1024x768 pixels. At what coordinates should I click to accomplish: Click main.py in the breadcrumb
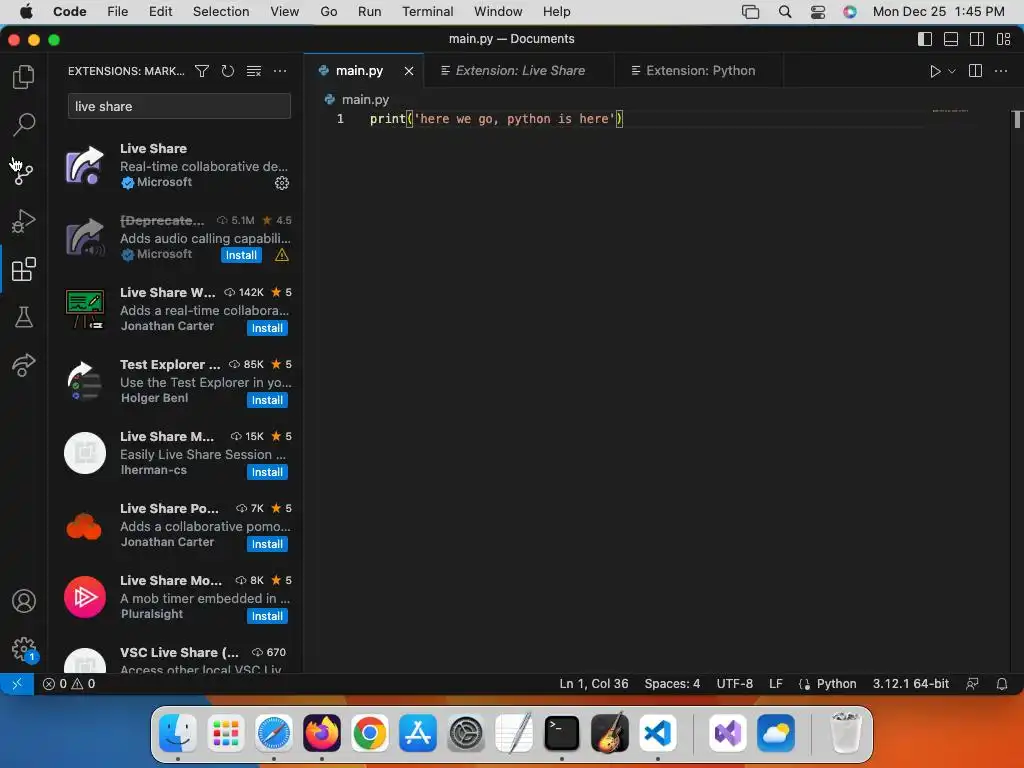(x=365, y=99)
